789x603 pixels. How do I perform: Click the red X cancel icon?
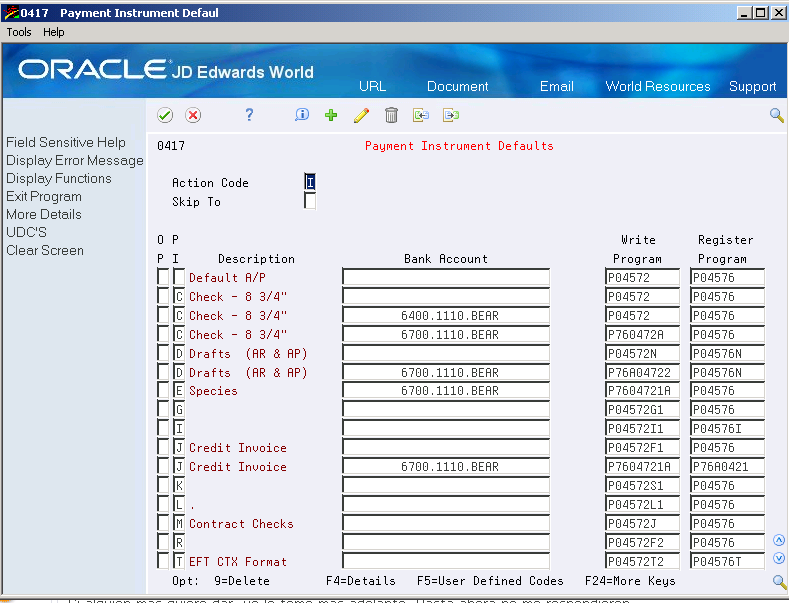193,115
